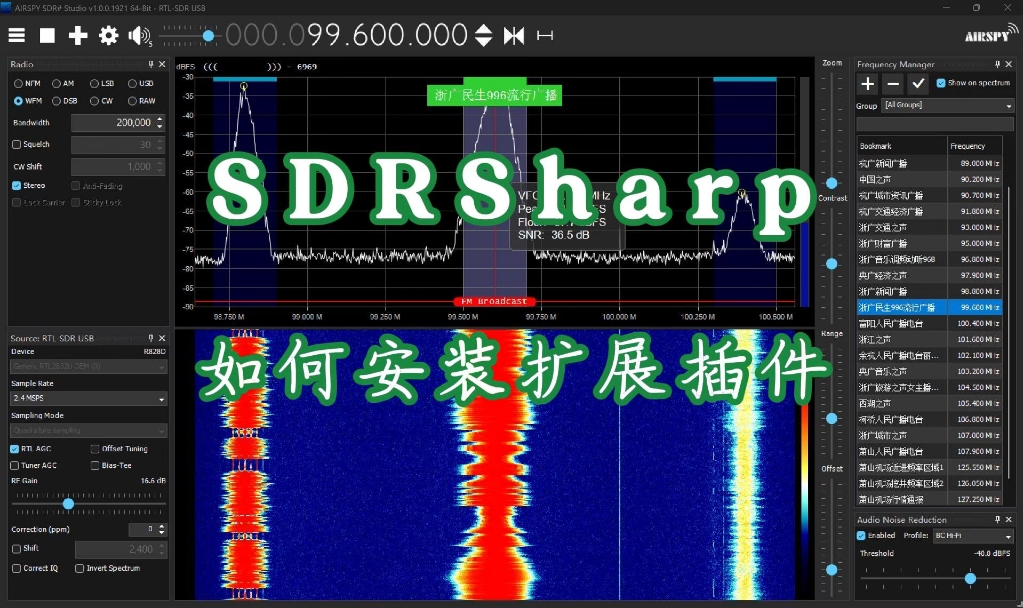1023x608 pixels.
Task: Click the center tuning style icon
Action: (513, 35)
